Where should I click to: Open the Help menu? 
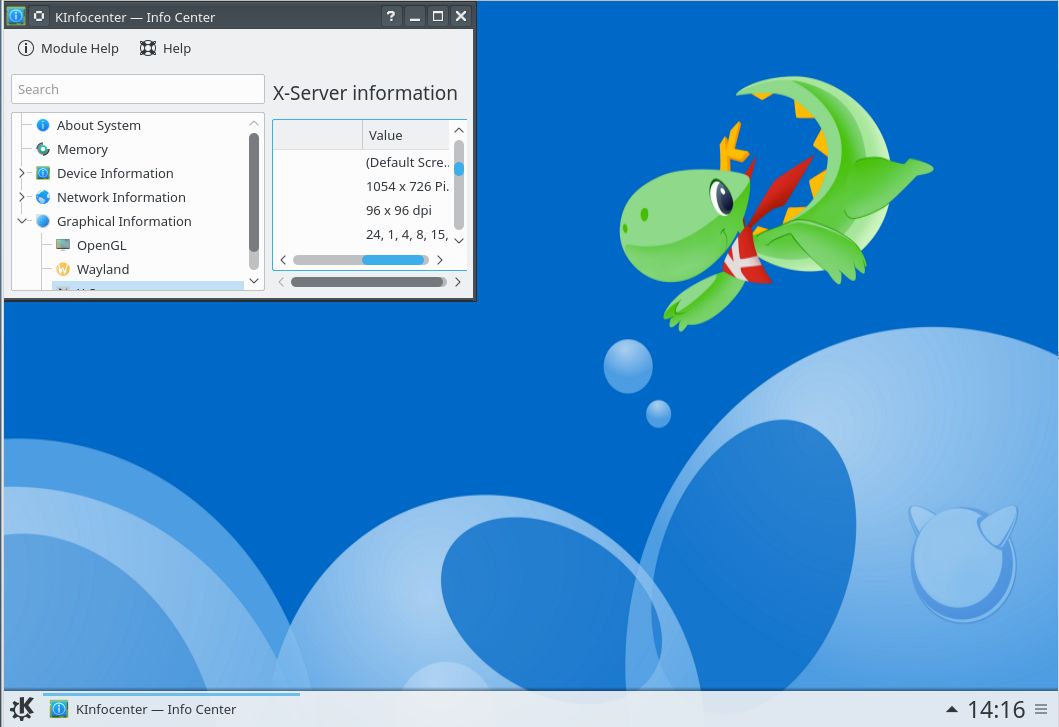point(166,48)
